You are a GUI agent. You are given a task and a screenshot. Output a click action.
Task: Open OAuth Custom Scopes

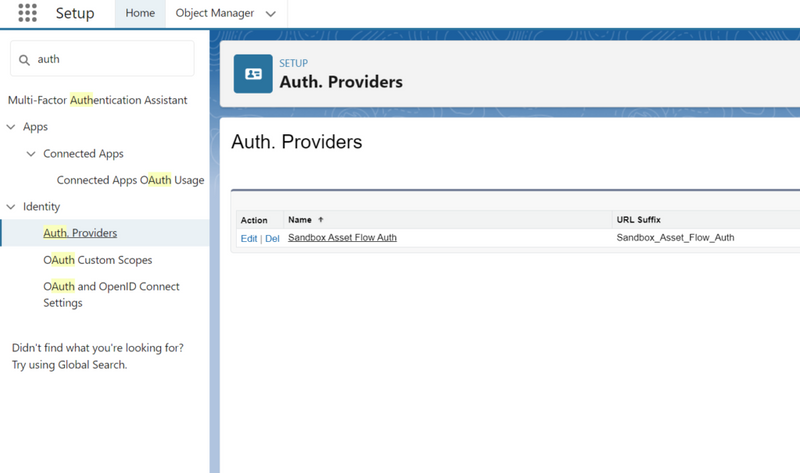[97, 260]
